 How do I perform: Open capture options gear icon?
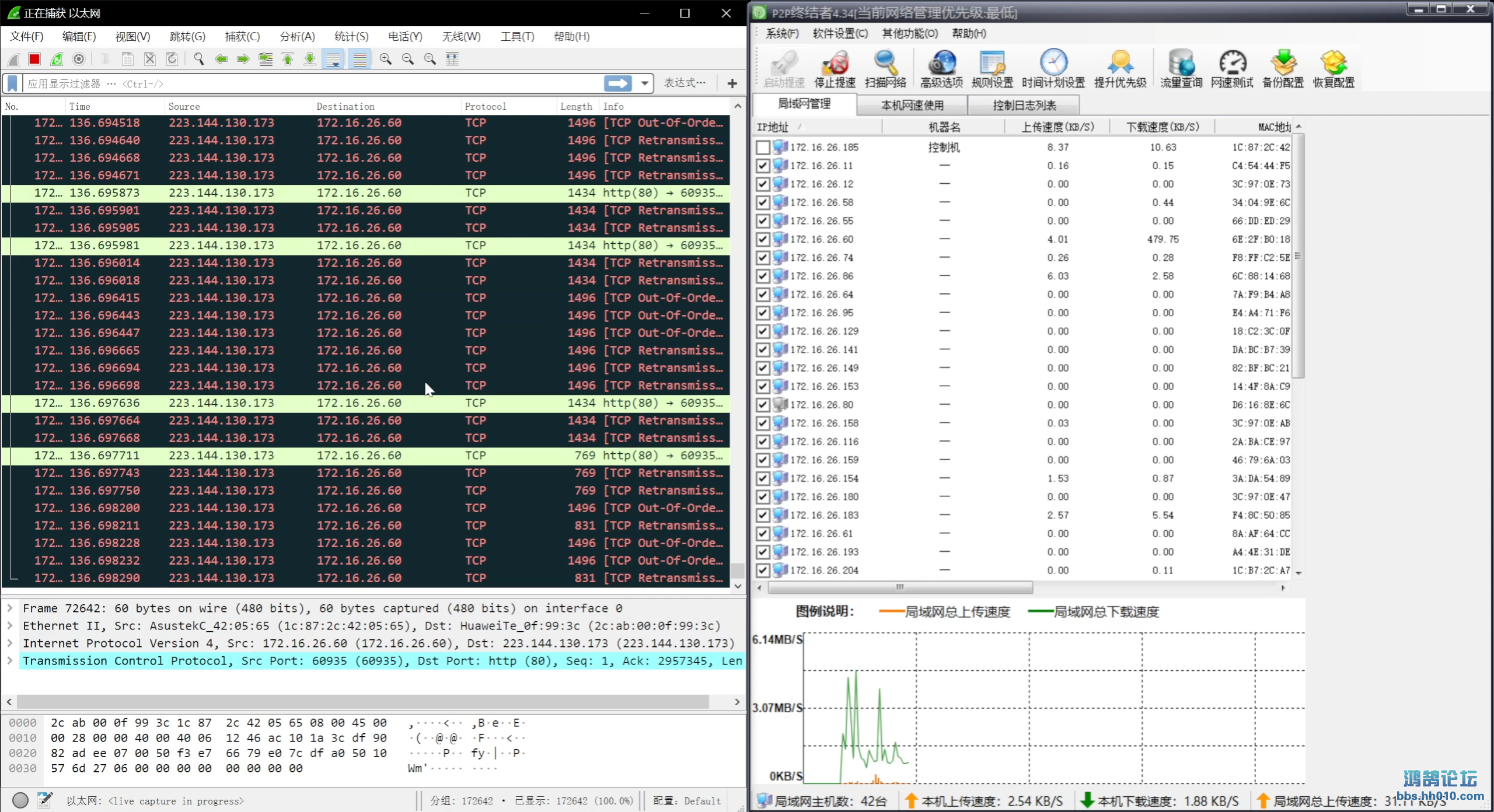click(79, 59)
